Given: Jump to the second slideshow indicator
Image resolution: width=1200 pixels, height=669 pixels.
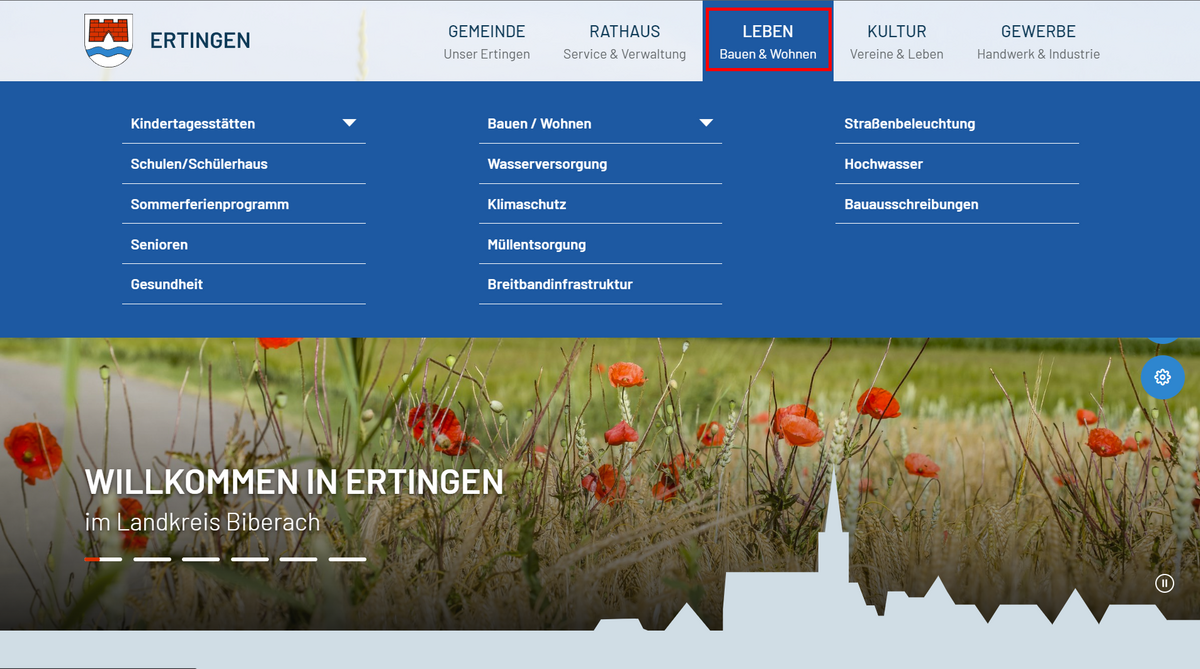Looking at the screenshot, I should [152, 559].
